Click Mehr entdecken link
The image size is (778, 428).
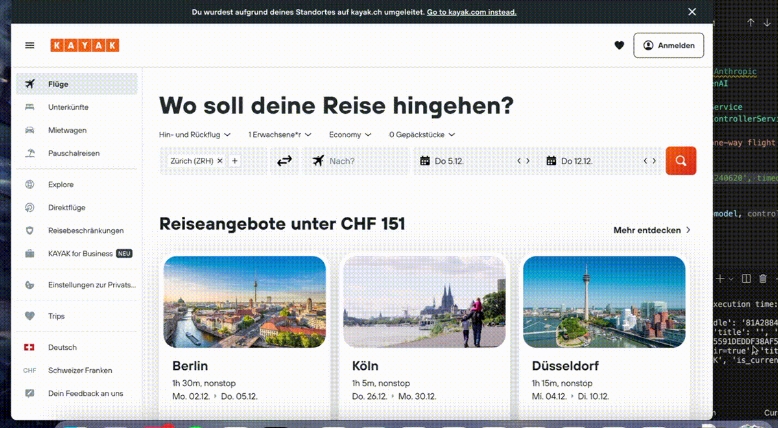click(x=652, y=230)
